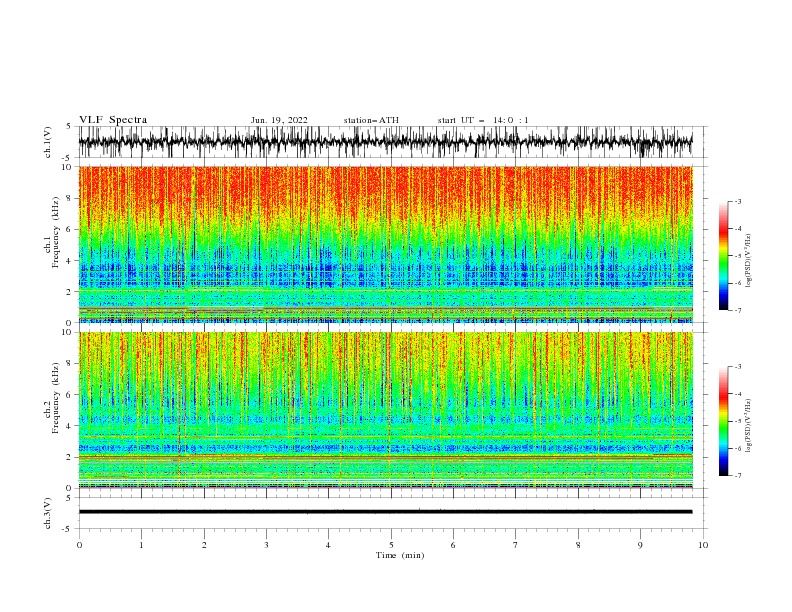
Task: Click the 'station=ATH' header label
Action: (371, 120)
